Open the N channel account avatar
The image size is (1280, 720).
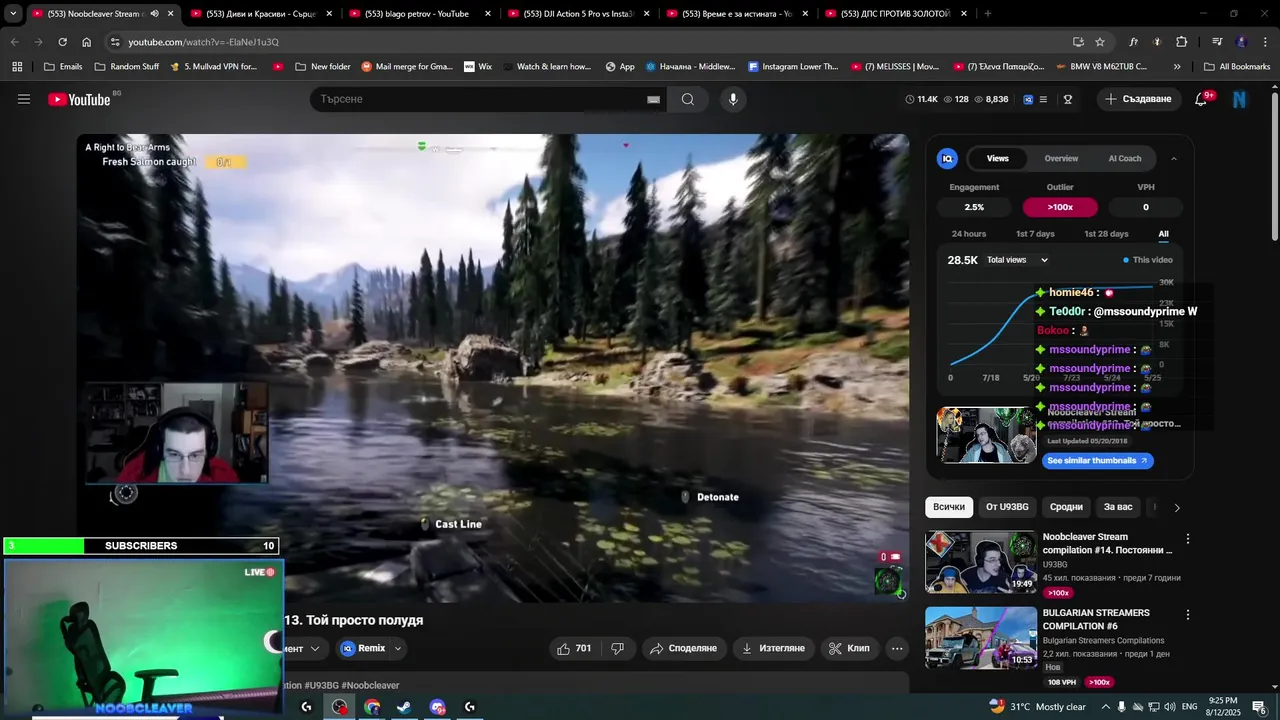click(1240, 99)
